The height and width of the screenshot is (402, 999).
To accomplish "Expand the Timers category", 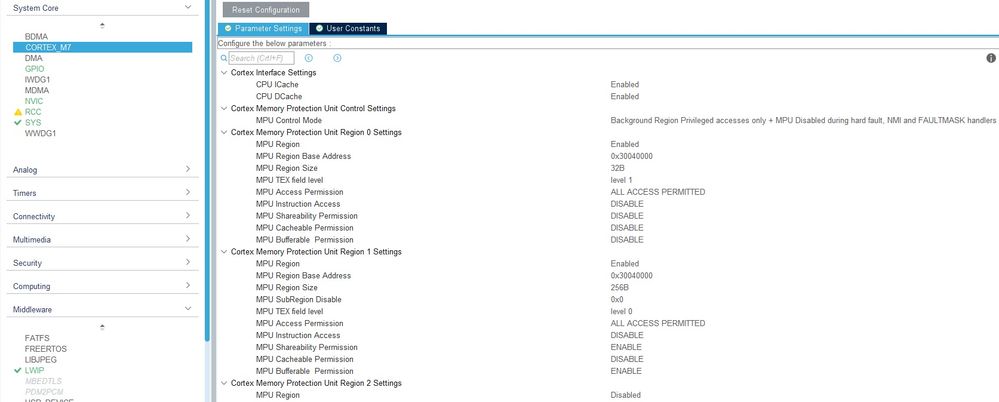I will pyautogui.click(x=187, y=192).
